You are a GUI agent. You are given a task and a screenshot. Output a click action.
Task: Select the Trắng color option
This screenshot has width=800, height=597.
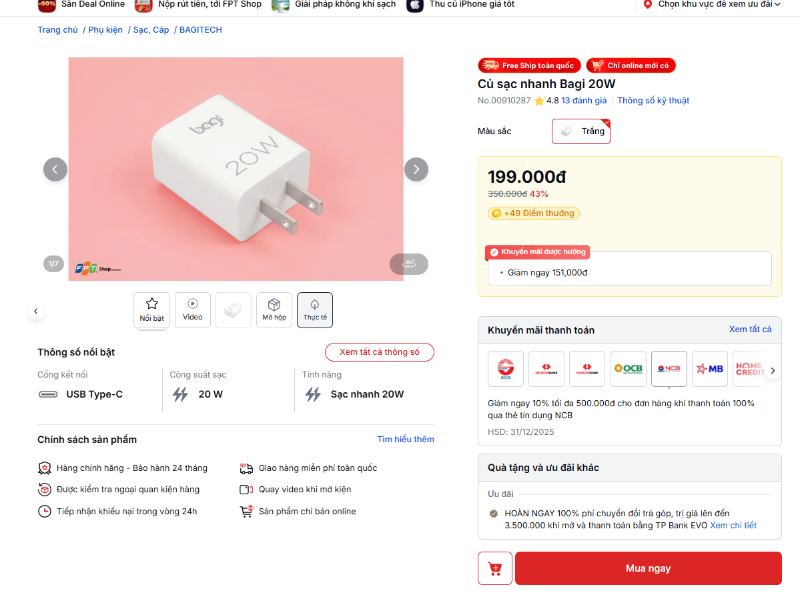click(581, 131)
